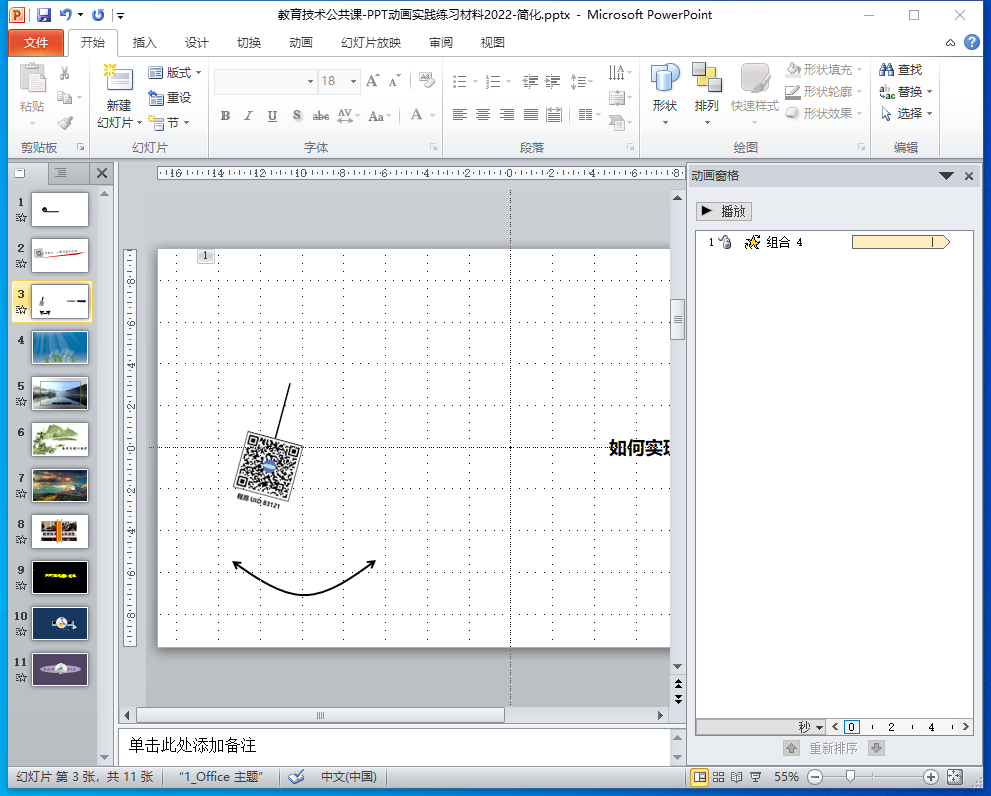Open the 形状 shapes gallery
The width and height of the screenshot is (991, 796).
665,94
